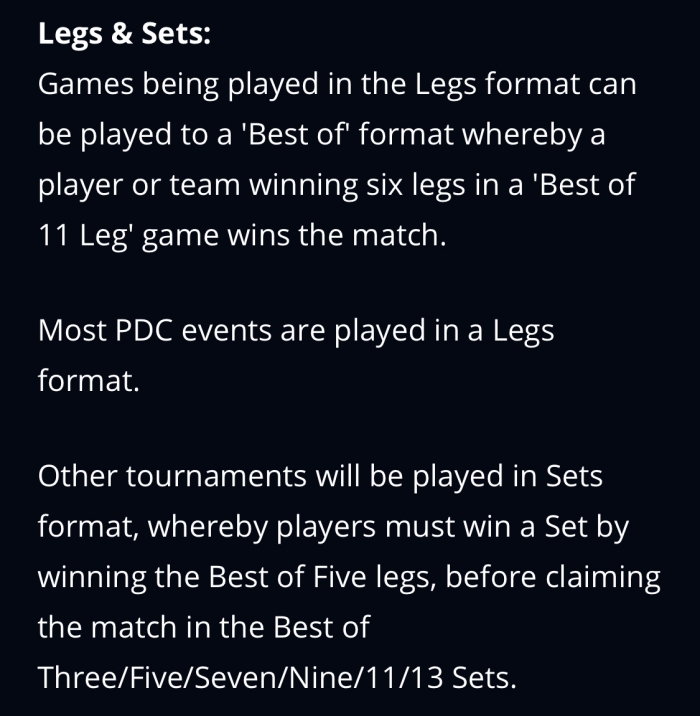Click the 'Legs & Sets:' heading

click(x=124, y=34)
